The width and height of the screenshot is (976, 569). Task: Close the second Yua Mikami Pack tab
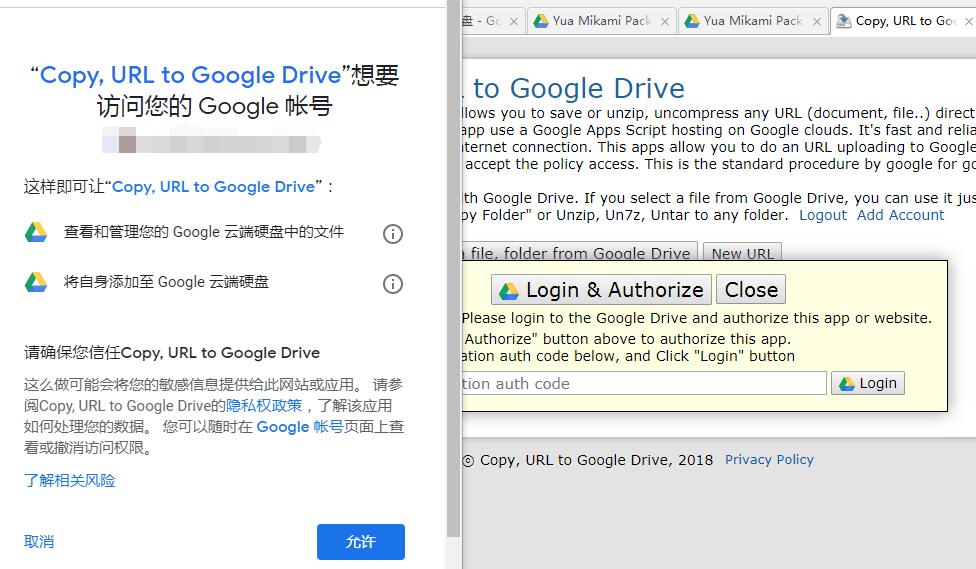point(817,21)
